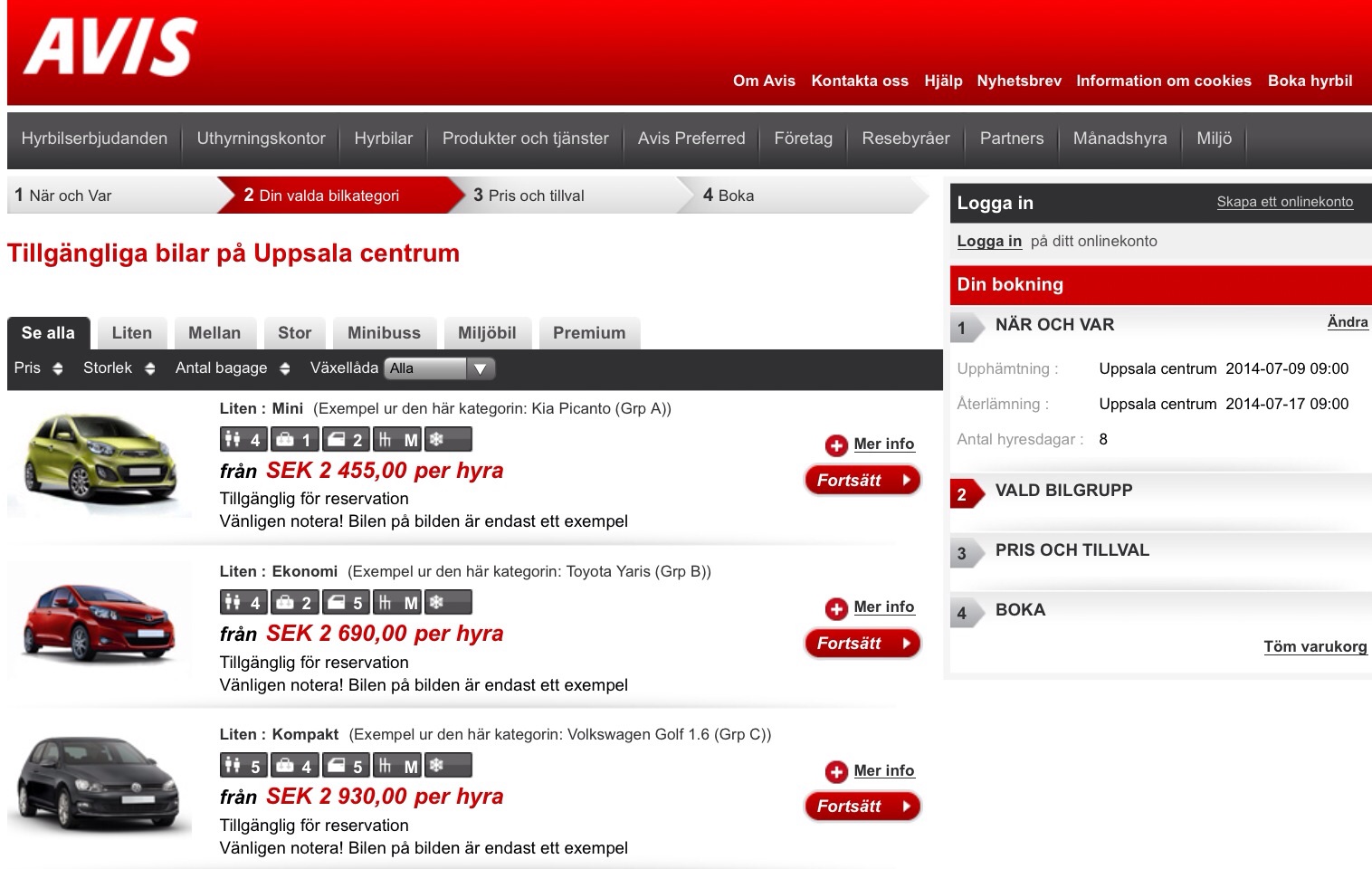
Task: Expand the Pris och tillval booking step
Action: pos(1072,550)
